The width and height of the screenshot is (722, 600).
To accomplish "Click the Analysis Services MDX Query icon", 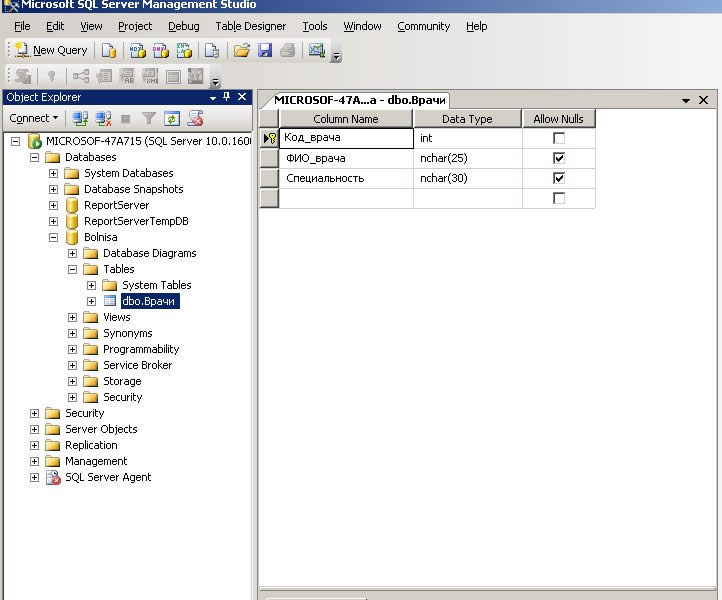I will click(x=137, y=50).
